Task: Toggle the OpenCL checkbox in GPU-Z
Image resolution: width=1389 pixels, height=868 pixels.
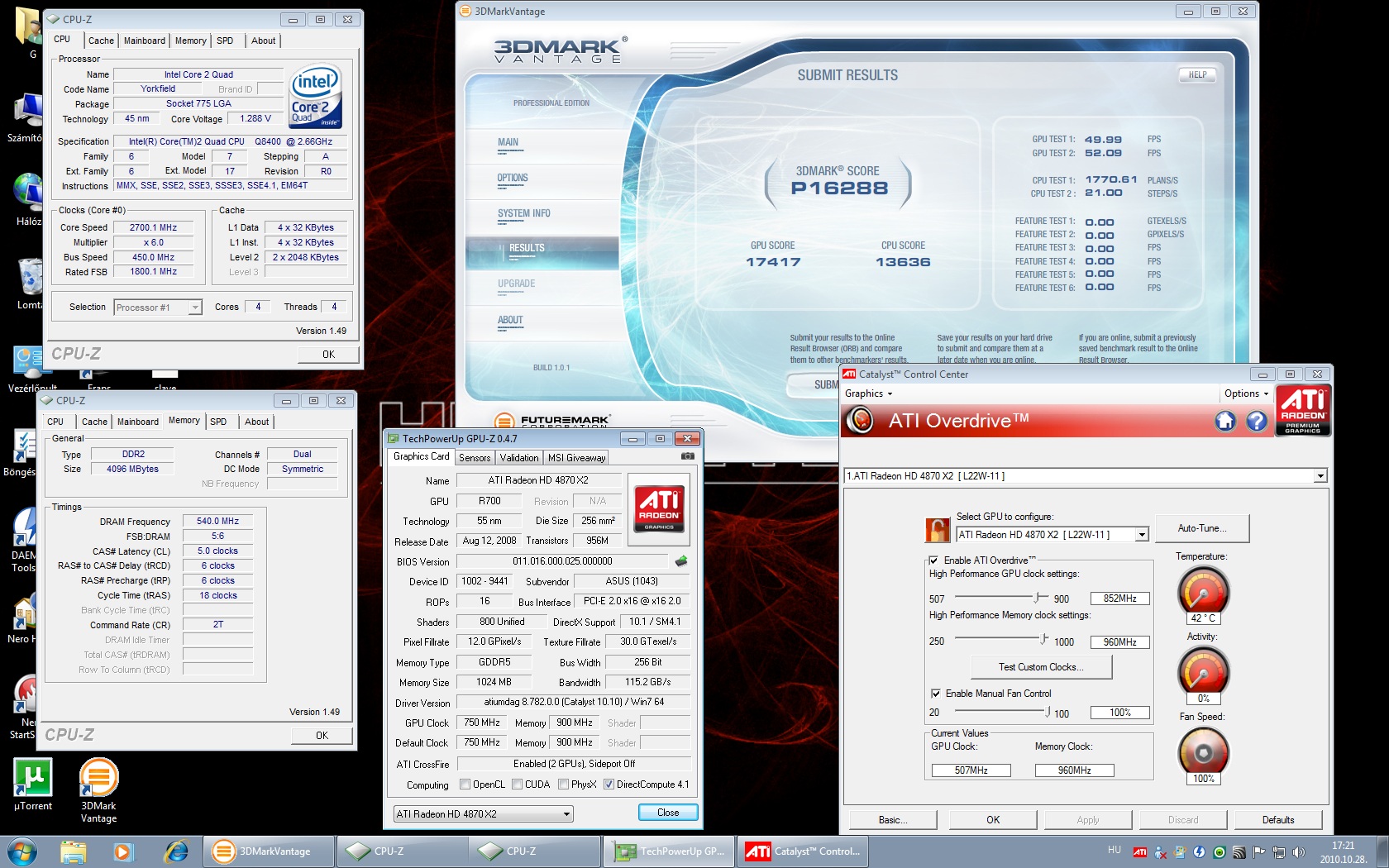Action: [465, 785]
